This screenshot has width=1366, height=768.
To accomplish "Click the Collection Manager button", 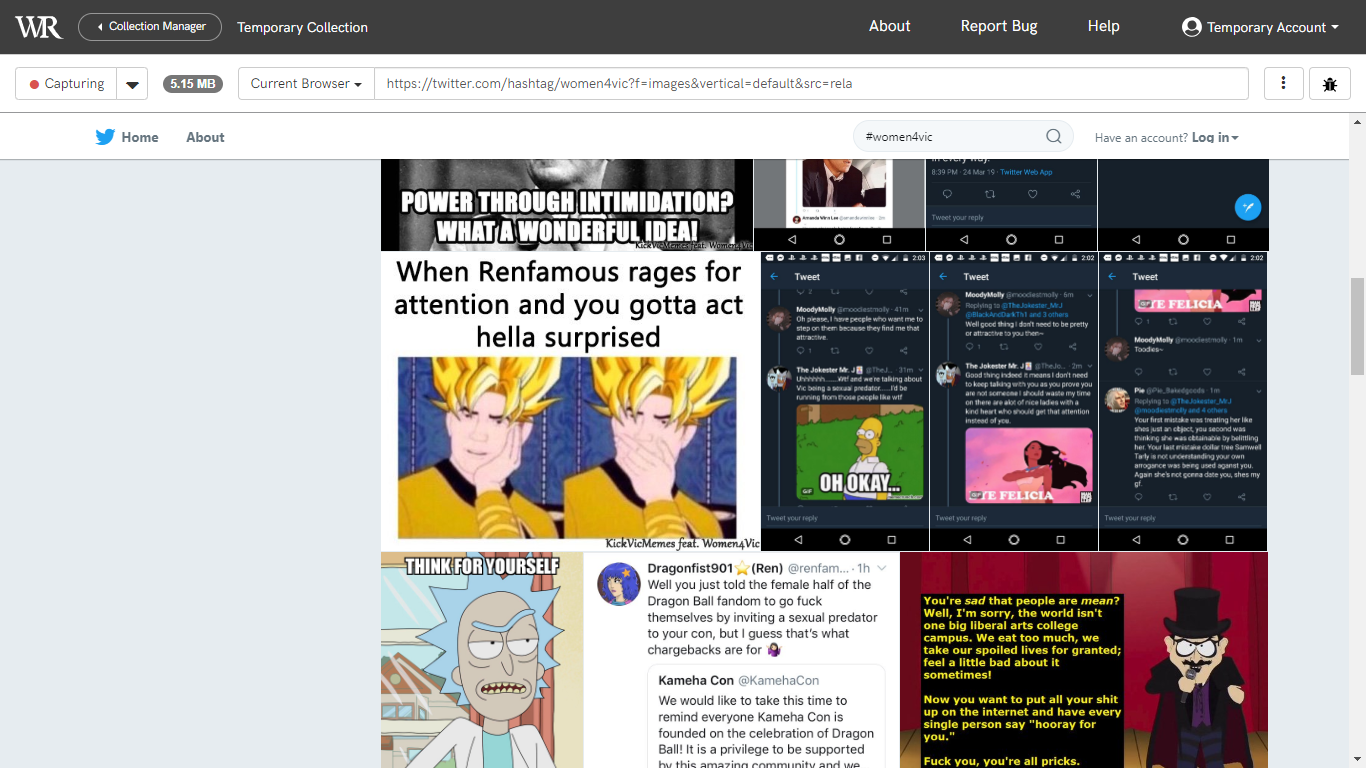I will [x=150, y=27].
